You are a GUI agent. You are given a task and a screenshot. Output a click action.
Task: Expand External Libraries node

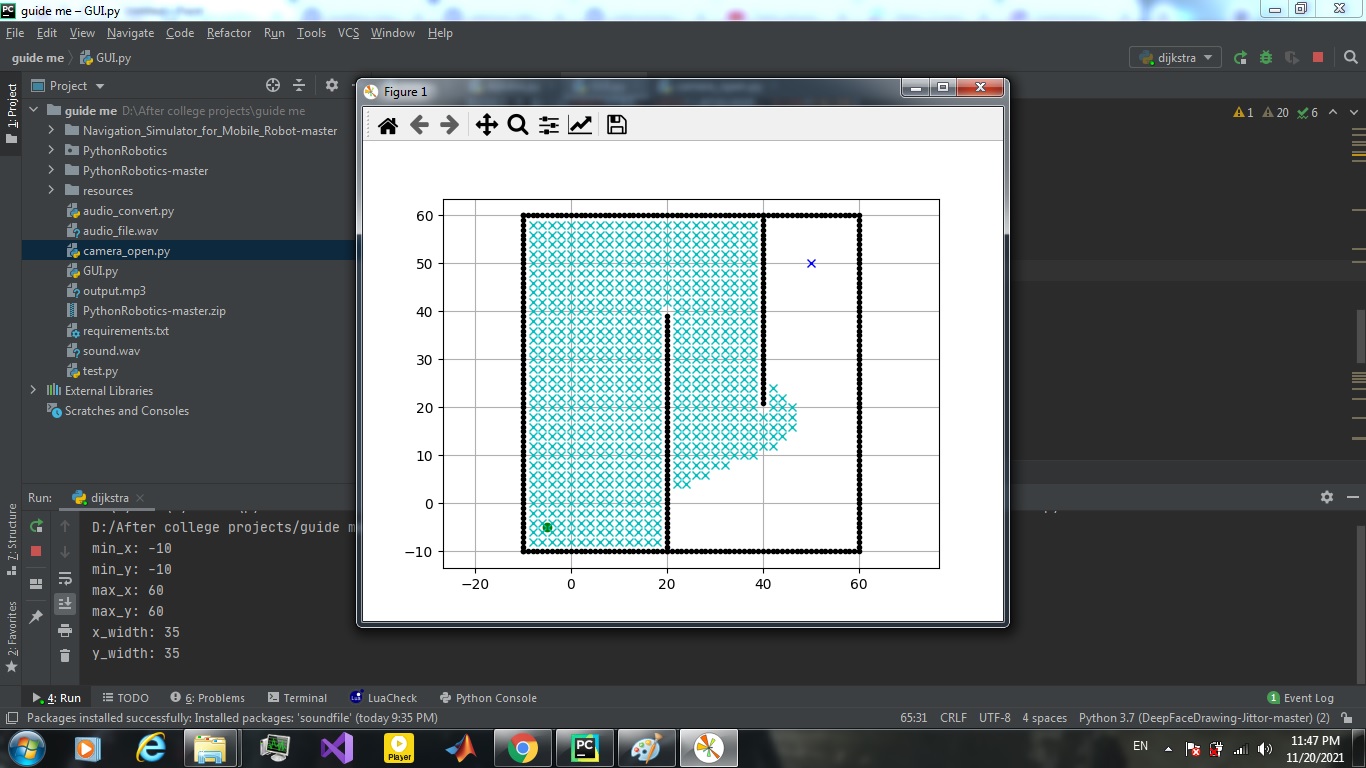[34, 391]
